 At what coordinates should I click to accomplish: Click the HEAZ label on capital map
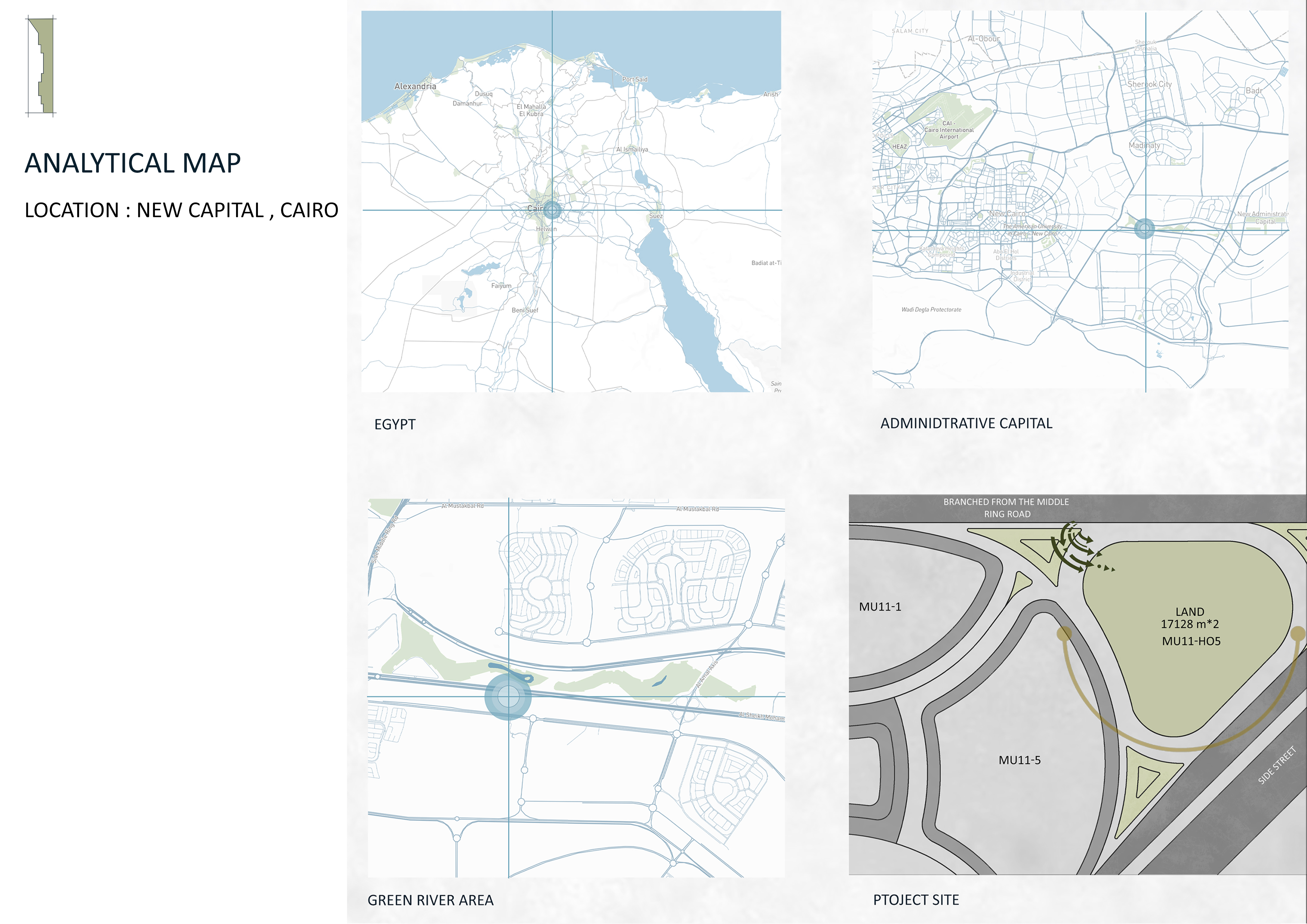click(899, 147)
